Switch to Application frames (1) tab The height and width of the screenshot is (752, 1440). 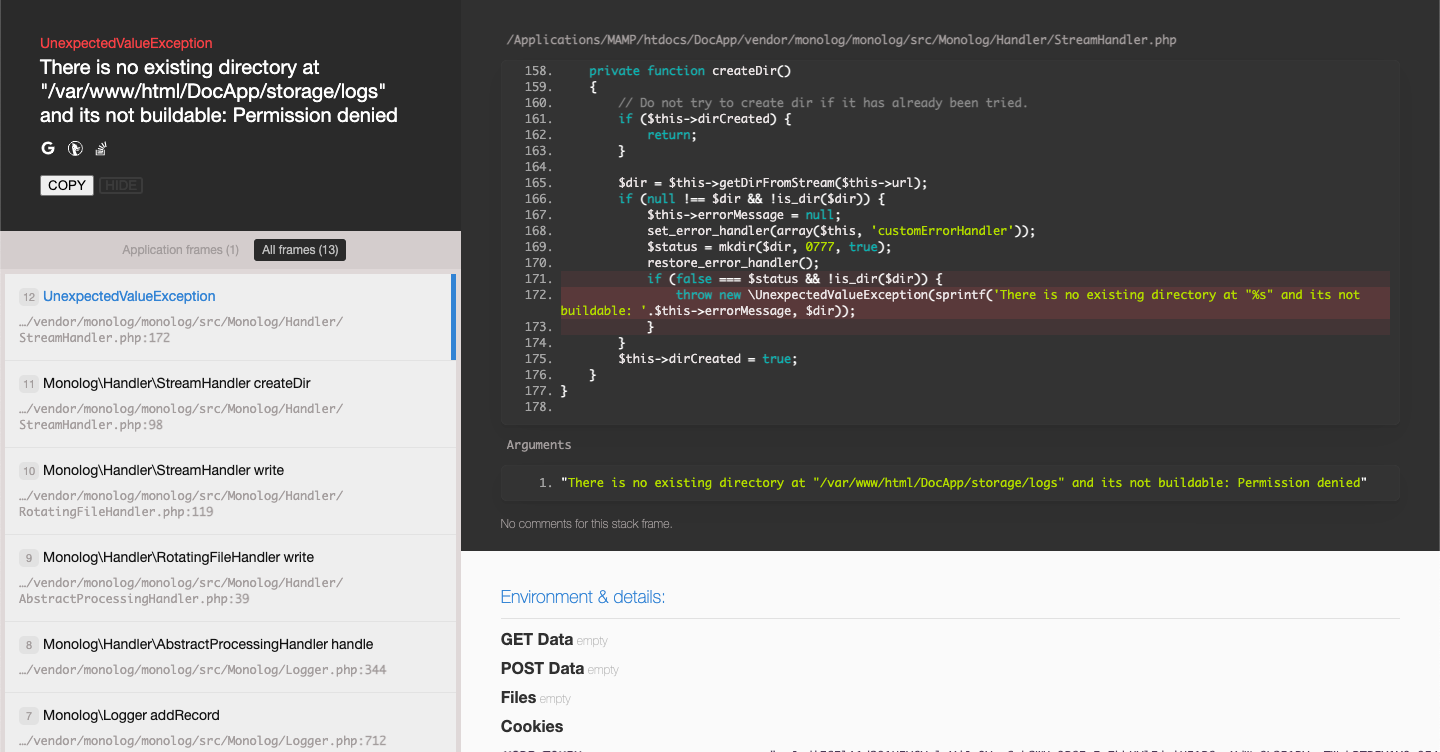click(x=181, y=250)
